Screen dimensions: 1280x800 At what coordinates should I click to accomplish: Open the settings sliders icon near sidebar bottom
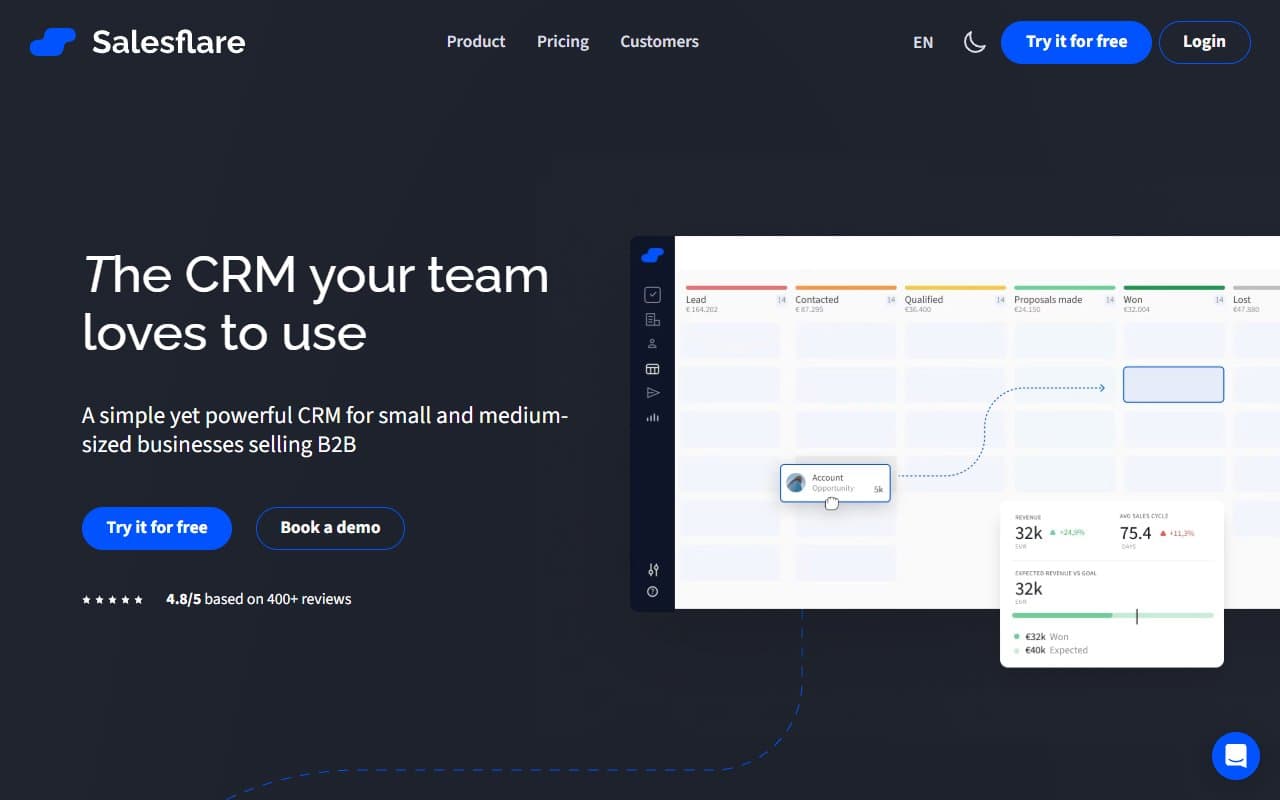point(652,569)
